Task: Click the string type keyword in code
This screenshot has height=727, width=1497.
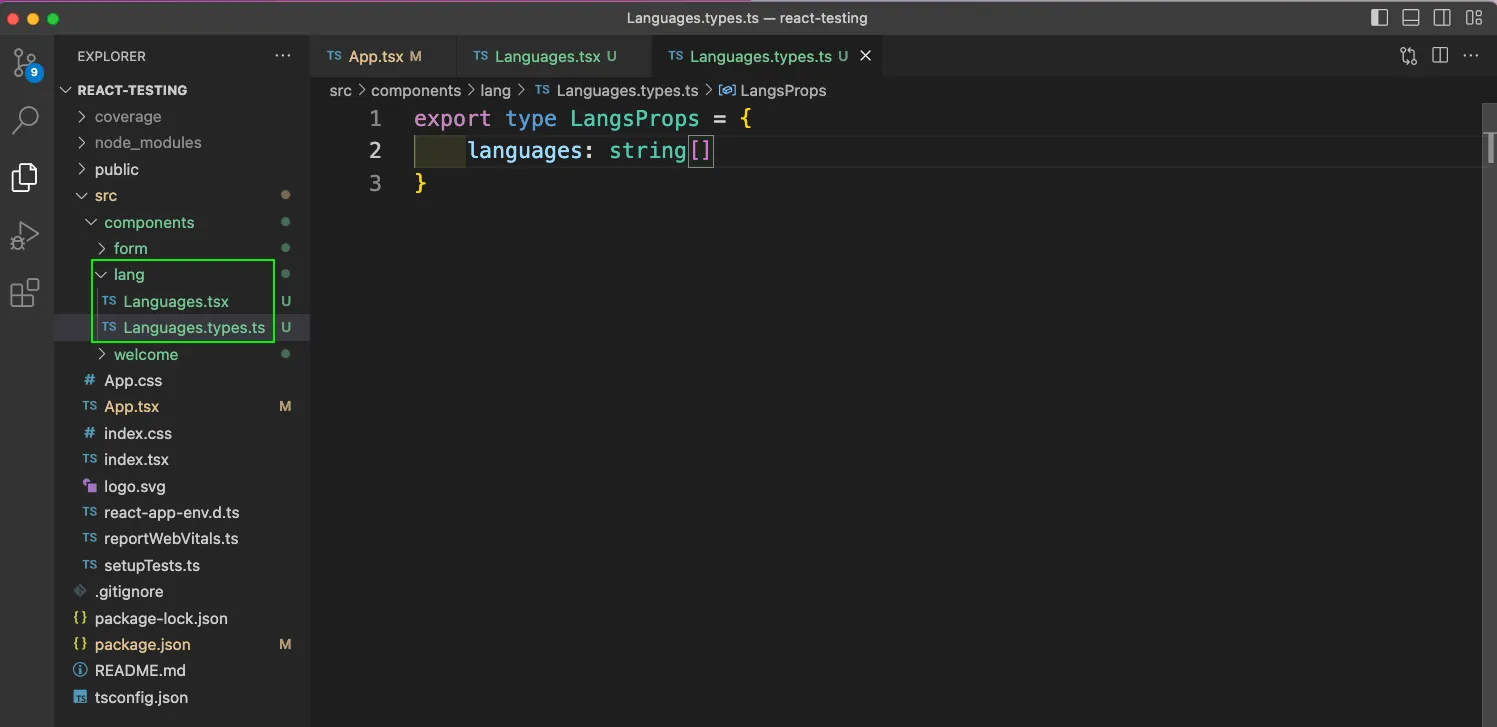Action: pyautogui.click(x=648, y=151)
